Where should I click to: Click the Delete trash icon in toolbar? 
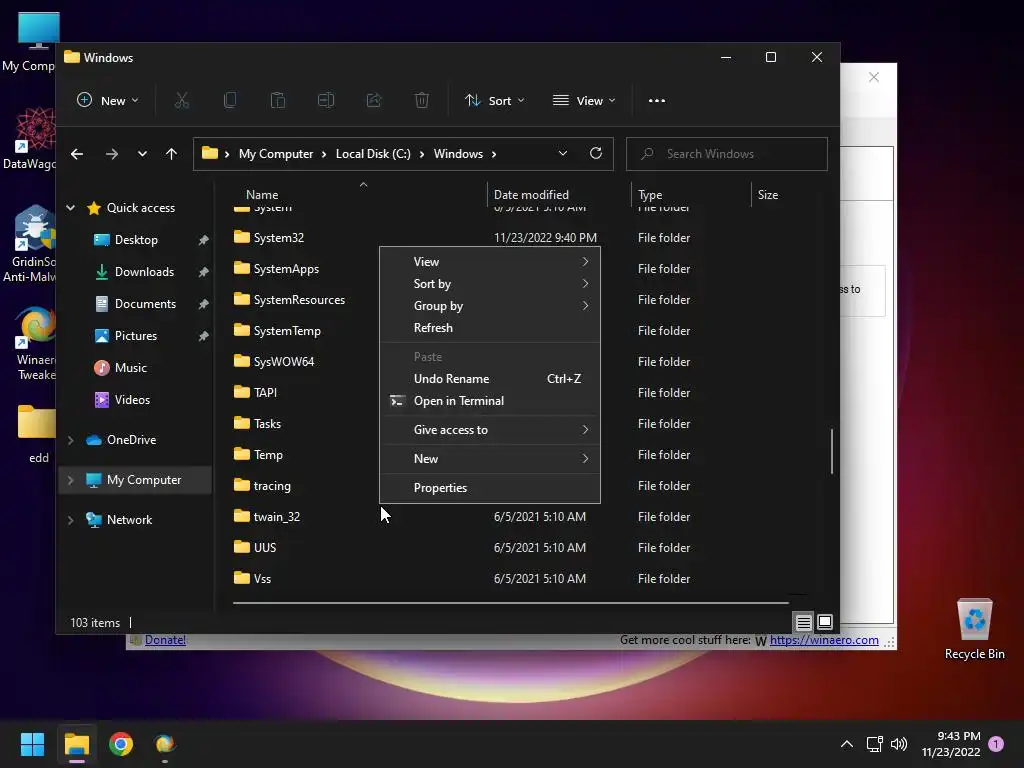click(x=422, y=101)
